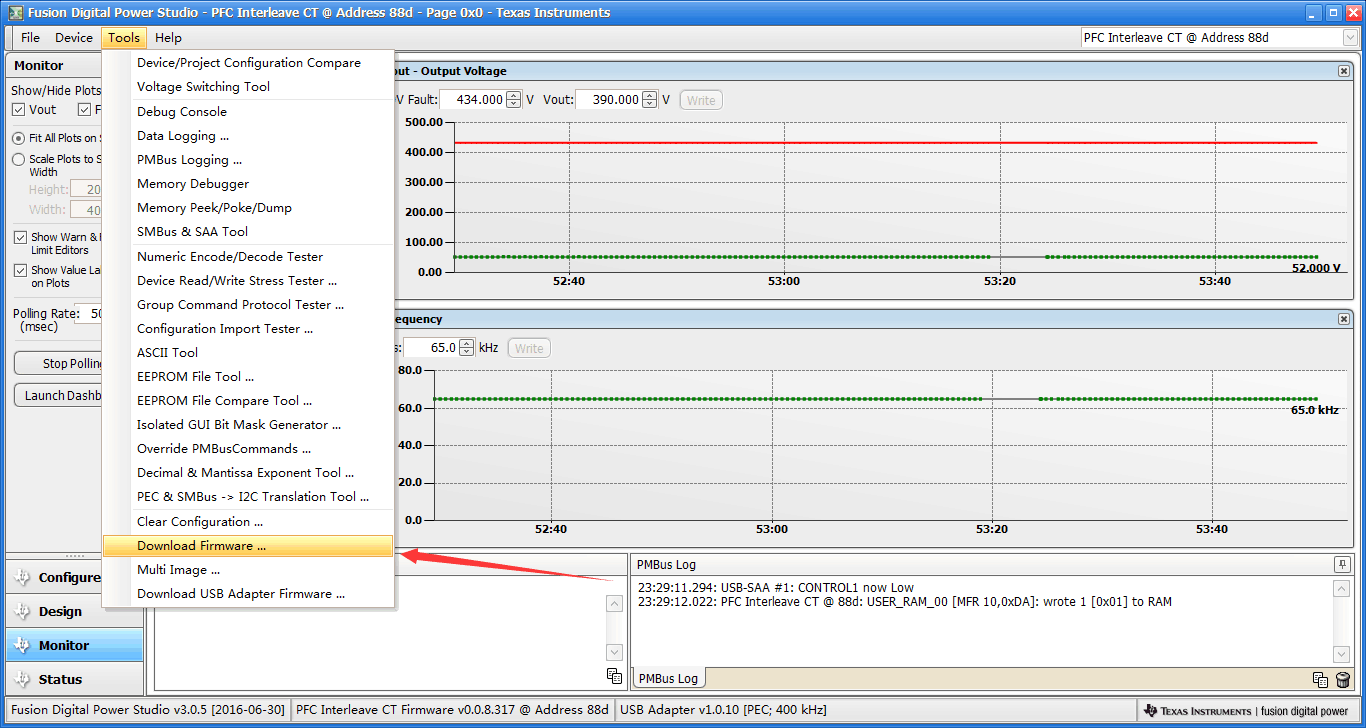Click the Vout 390.000 value field
The height and width of the screenshot is (728, 1366).
609,100
